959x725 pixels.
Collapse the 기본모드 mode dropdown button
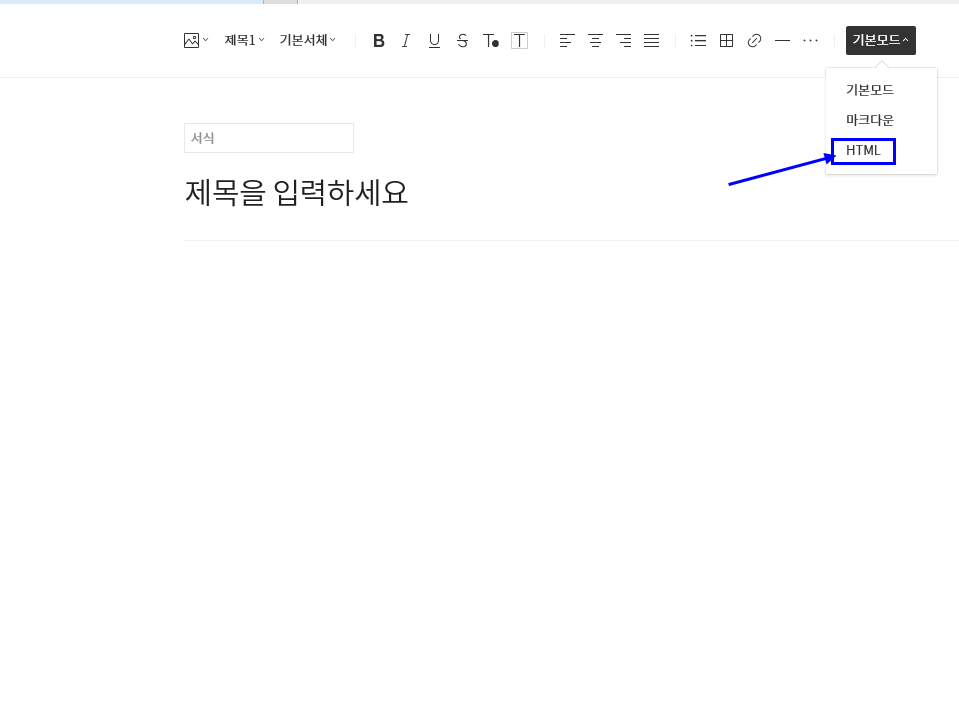(881, 40)
